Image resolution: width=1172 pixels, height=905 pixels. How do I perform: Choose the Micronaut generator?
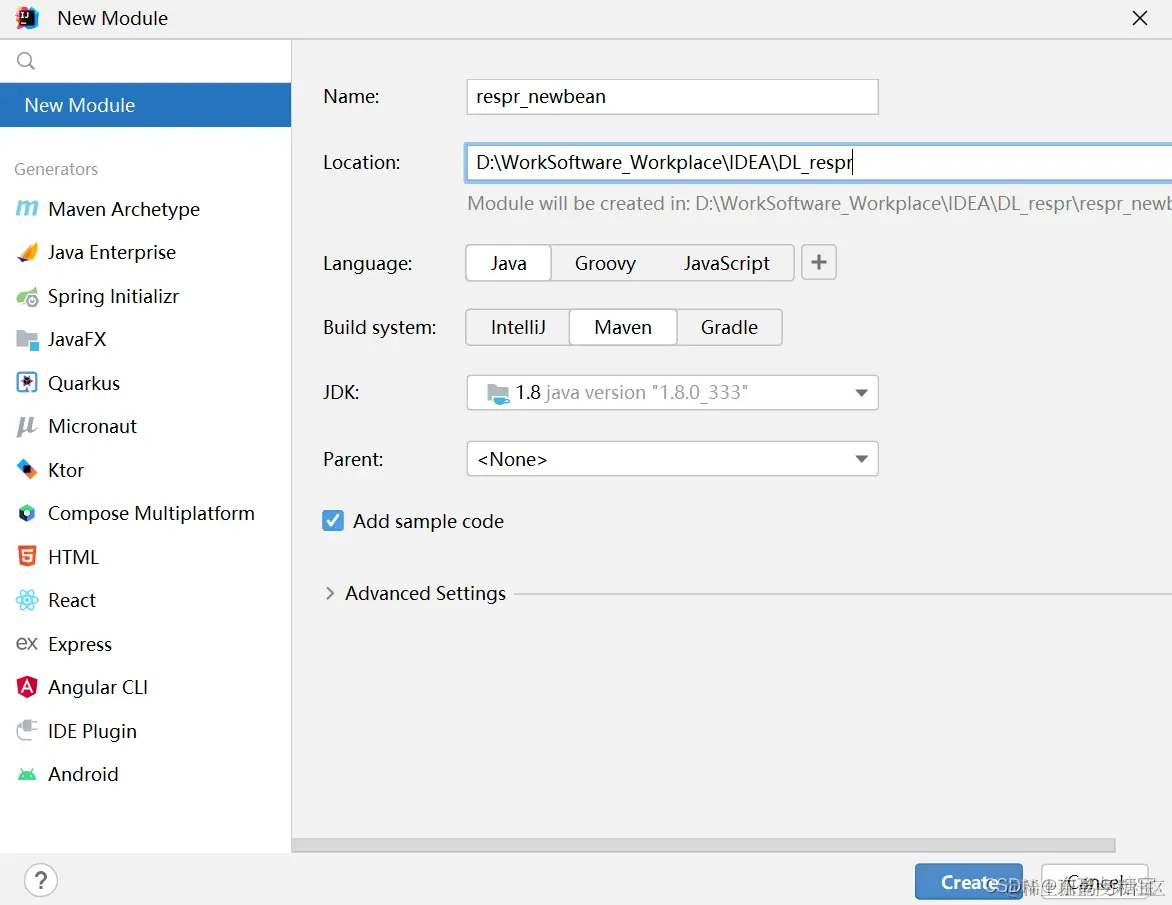click(92, 427)
